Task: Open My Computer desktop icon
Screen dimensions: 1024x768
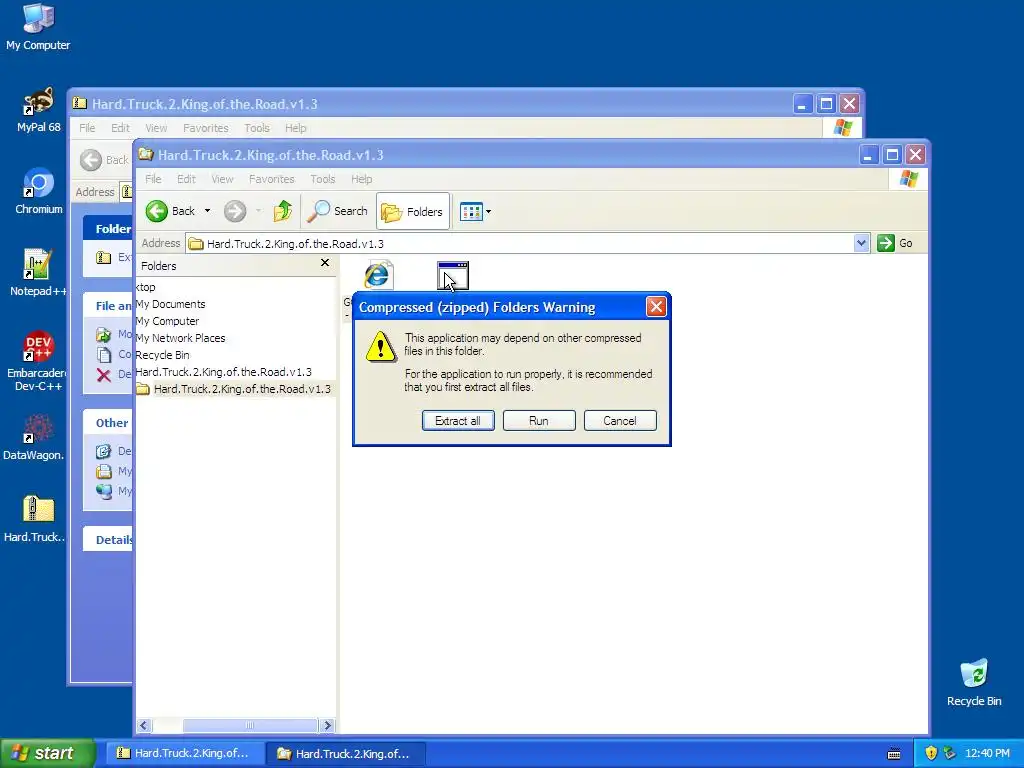Action: pyautogui.click(x=38, y=26)
